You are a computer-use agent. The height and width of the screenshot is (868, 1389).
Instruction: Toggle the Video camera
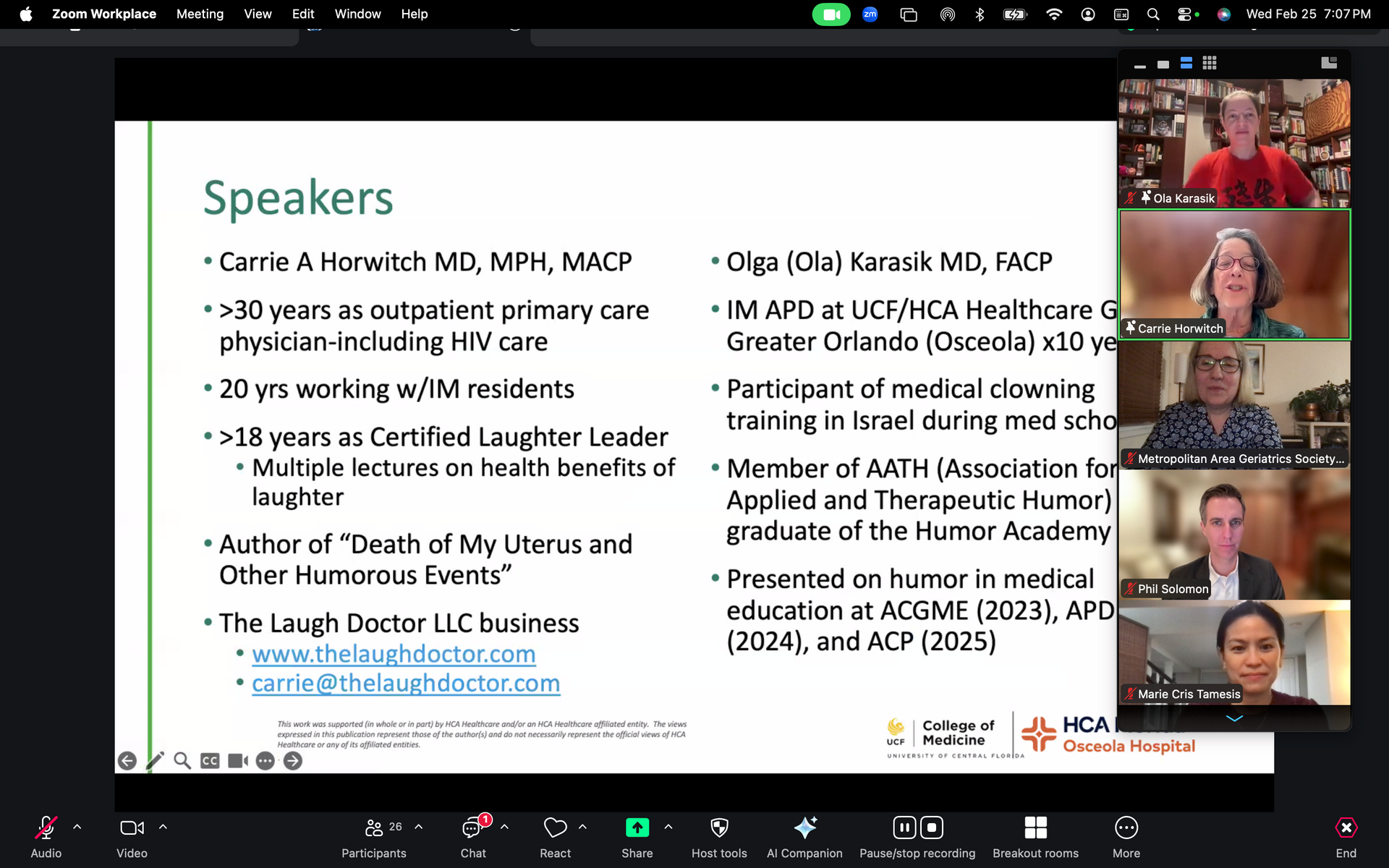tap(132, 828)
